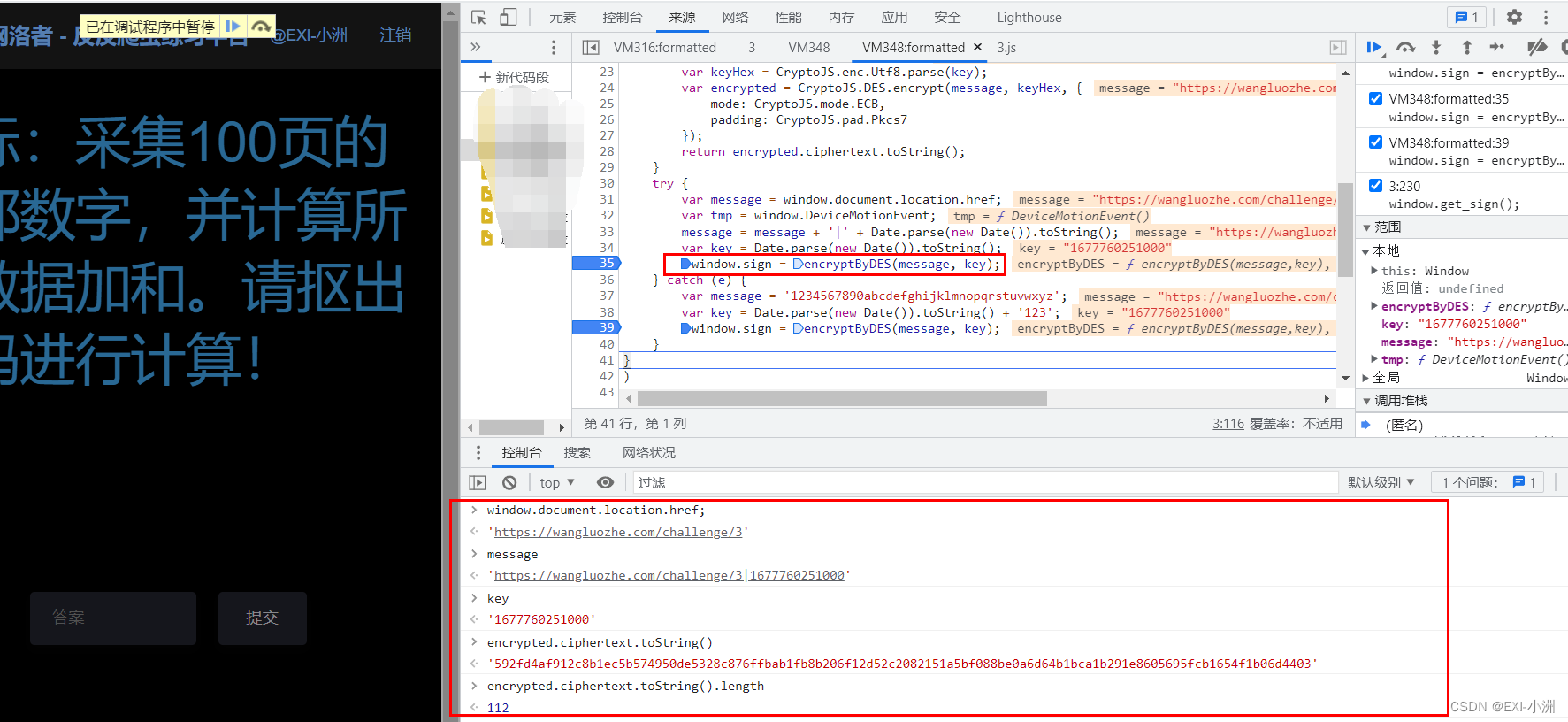
Task: Open DevTools settings gear
Action: [x=1515, y=17]
